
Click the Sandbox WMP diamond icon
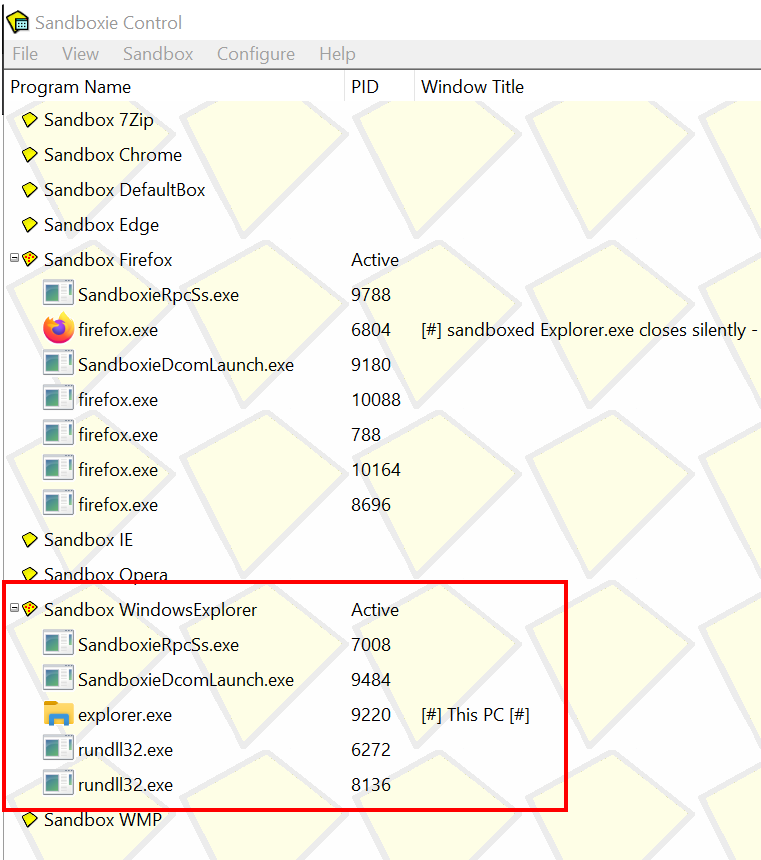click(x=30, y=819)
